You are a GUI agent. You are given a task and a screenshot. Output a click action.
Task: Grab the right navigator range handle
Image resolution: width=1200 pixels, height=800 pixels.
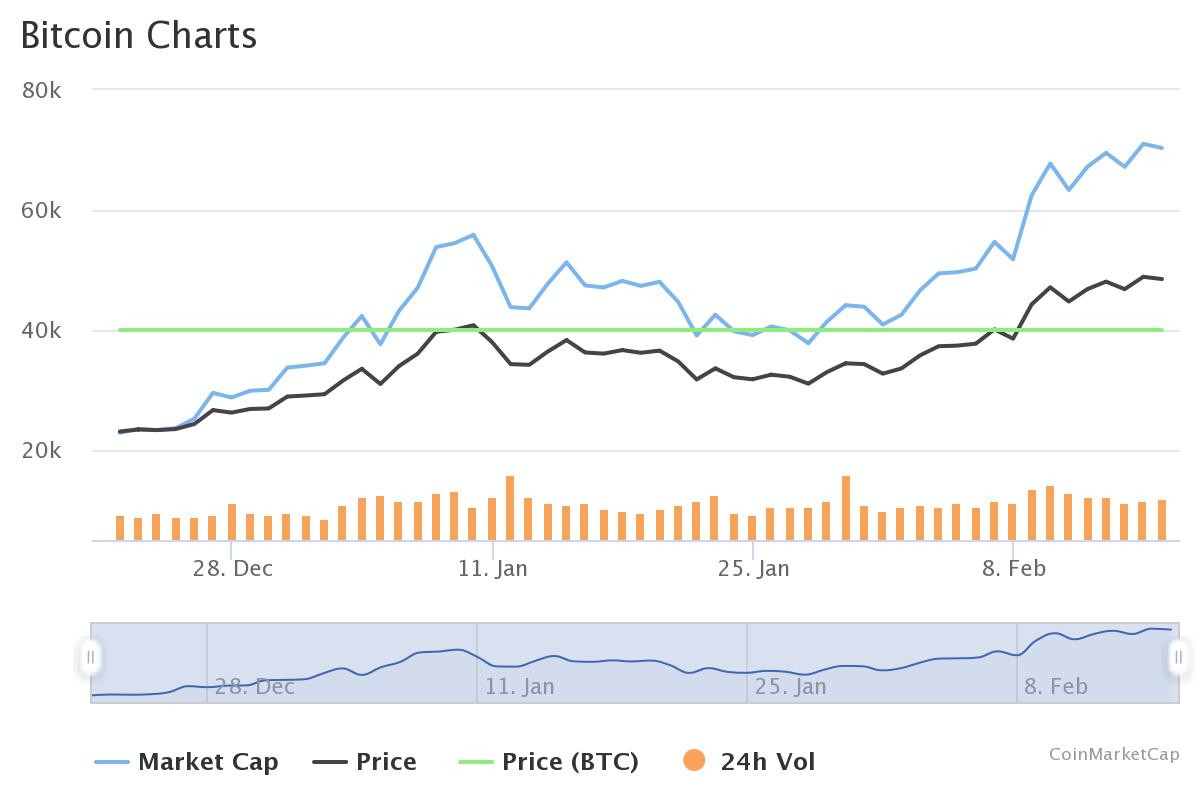coord(1178,657)
